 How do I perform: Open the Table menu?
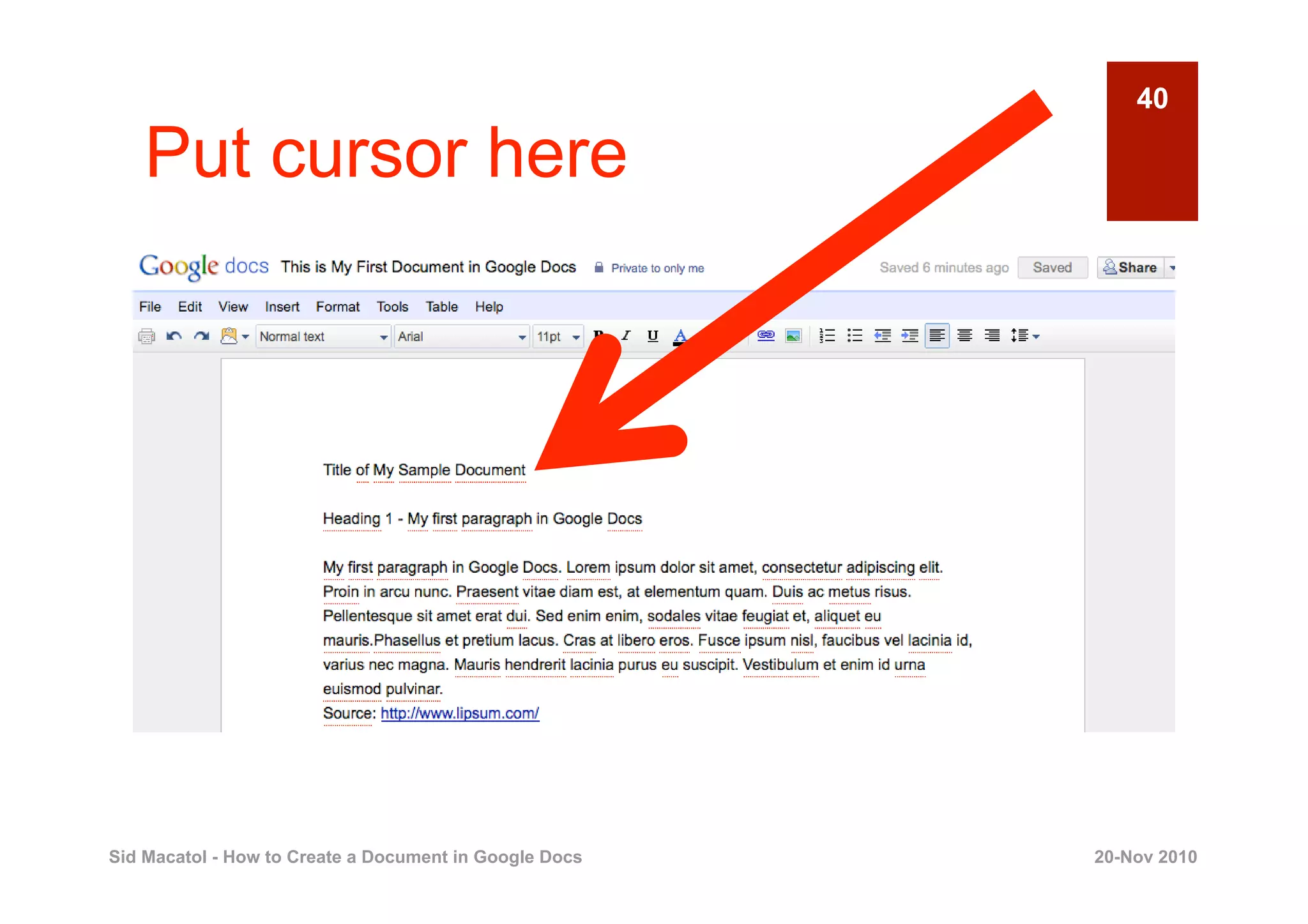(x=442, y=307)
